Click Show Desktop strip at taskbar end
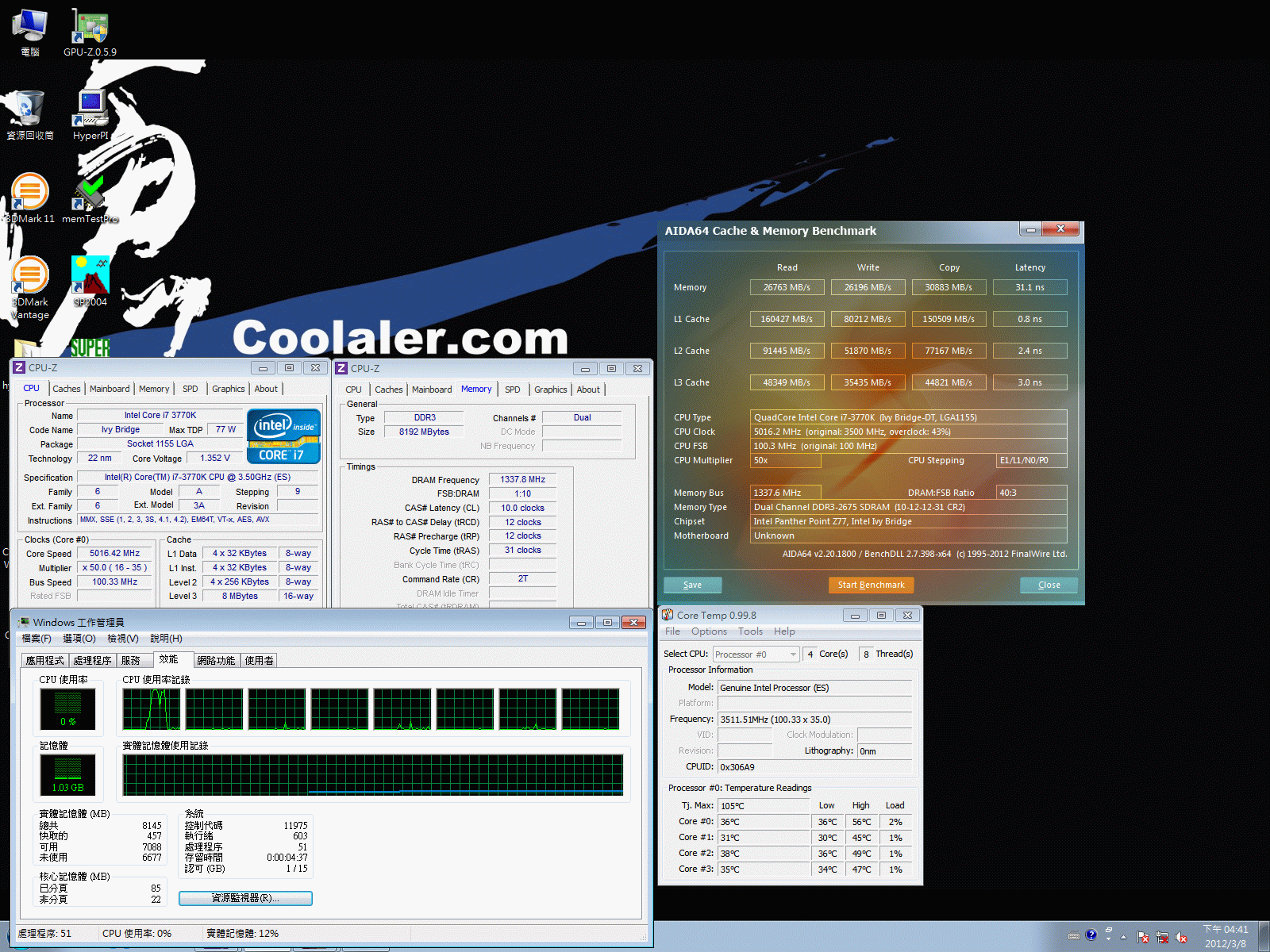The image size is (1270, 952). coord(1264,936)
